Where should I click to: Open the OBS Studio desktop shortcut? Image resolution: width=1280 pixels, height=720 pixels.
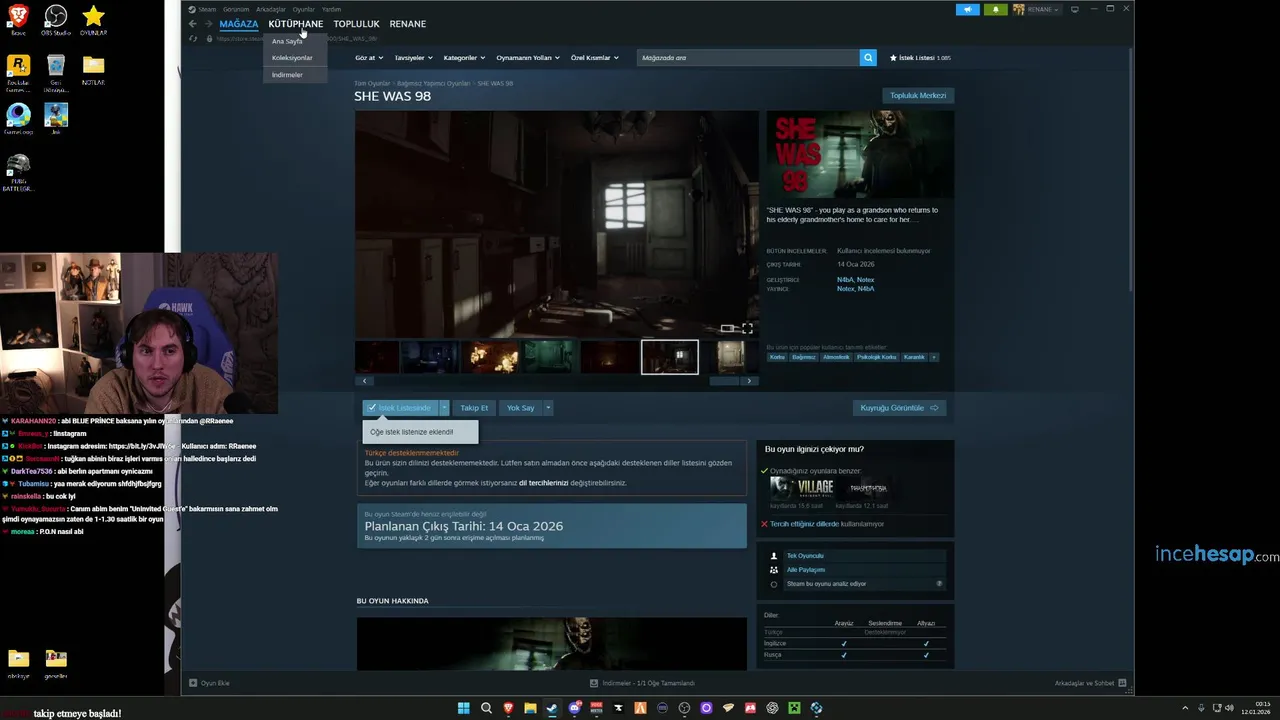point(56,20)
